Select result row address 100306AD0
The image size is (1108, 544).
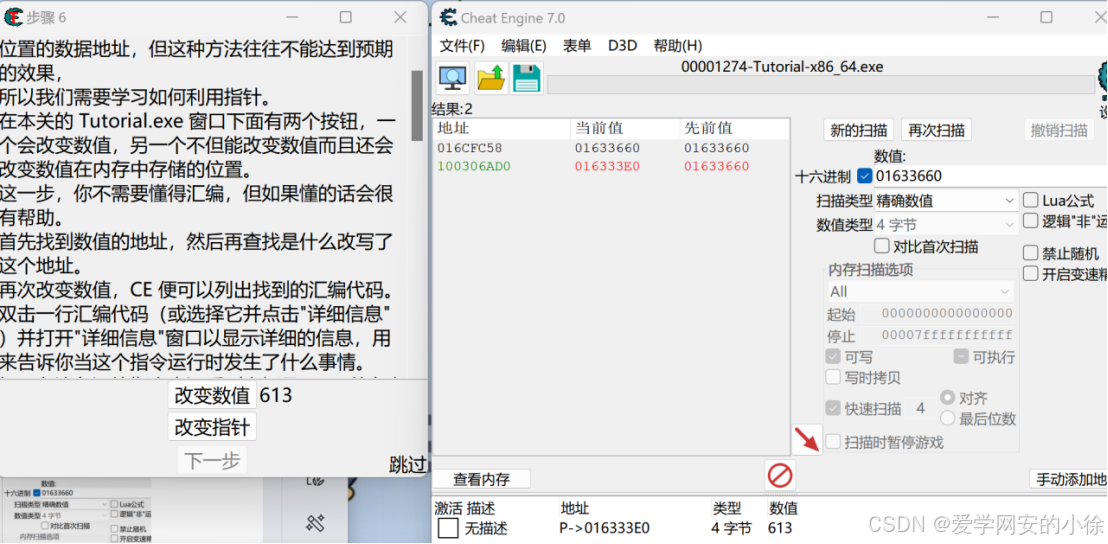tap(473, 167)
